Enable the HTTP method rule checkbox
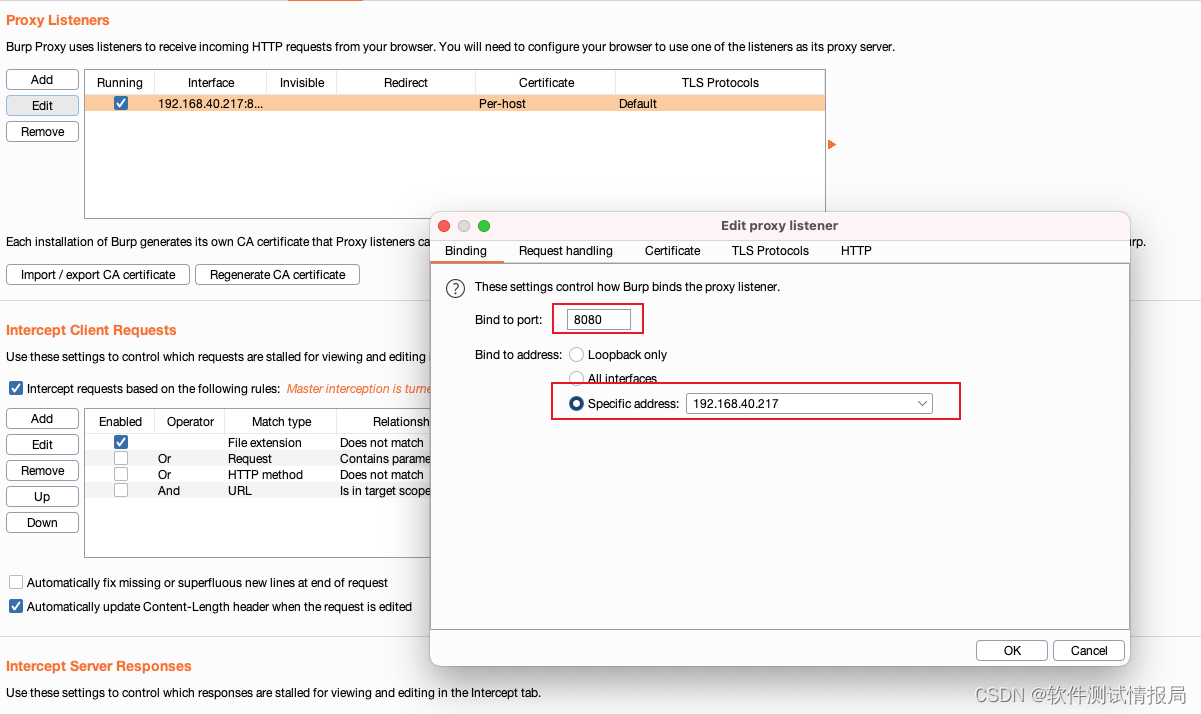Viewport: 1201px width, 714px height. pos(121,474)
